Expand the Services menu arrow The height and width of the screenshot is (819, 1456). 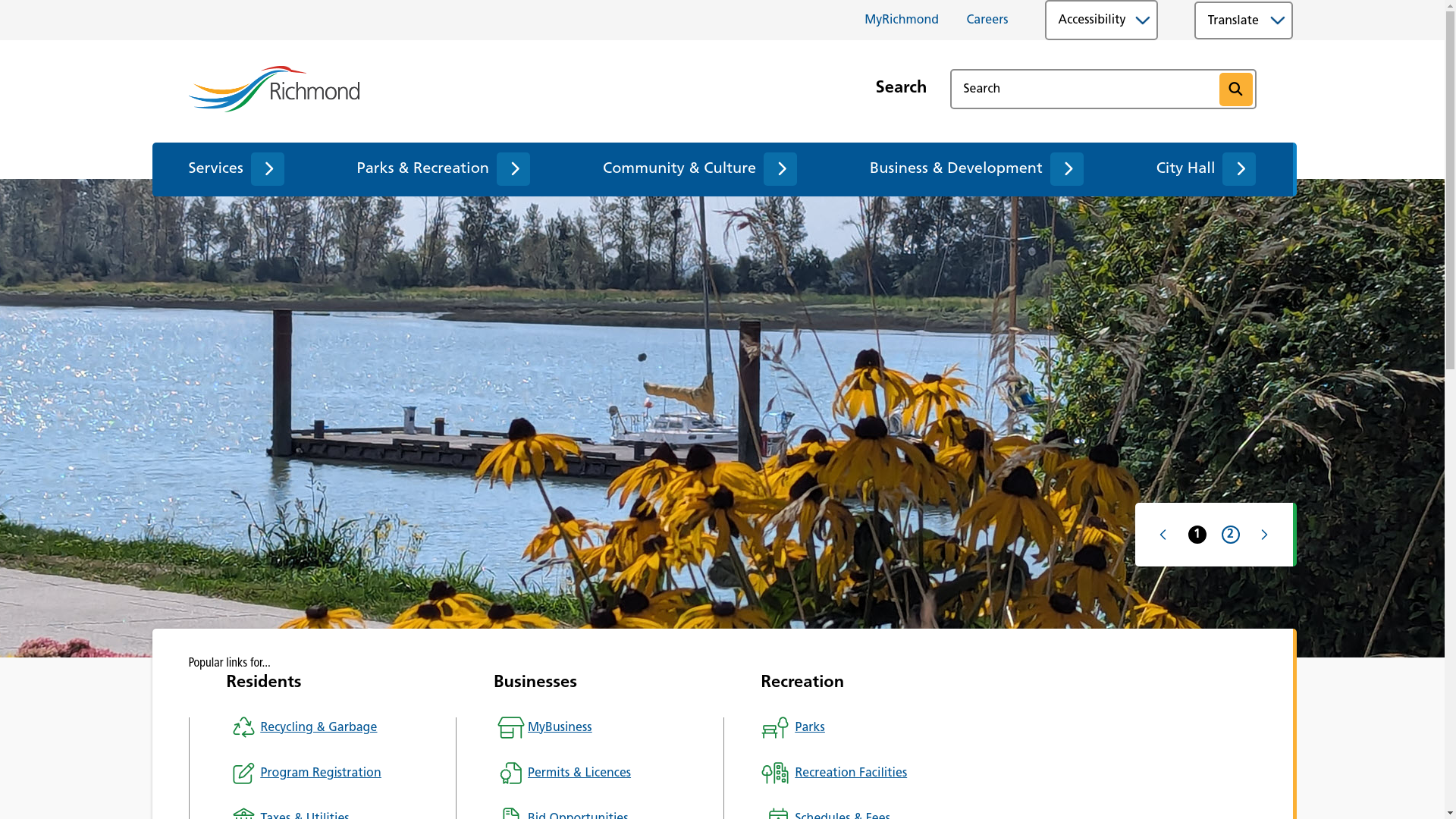(x=268, y=169)
